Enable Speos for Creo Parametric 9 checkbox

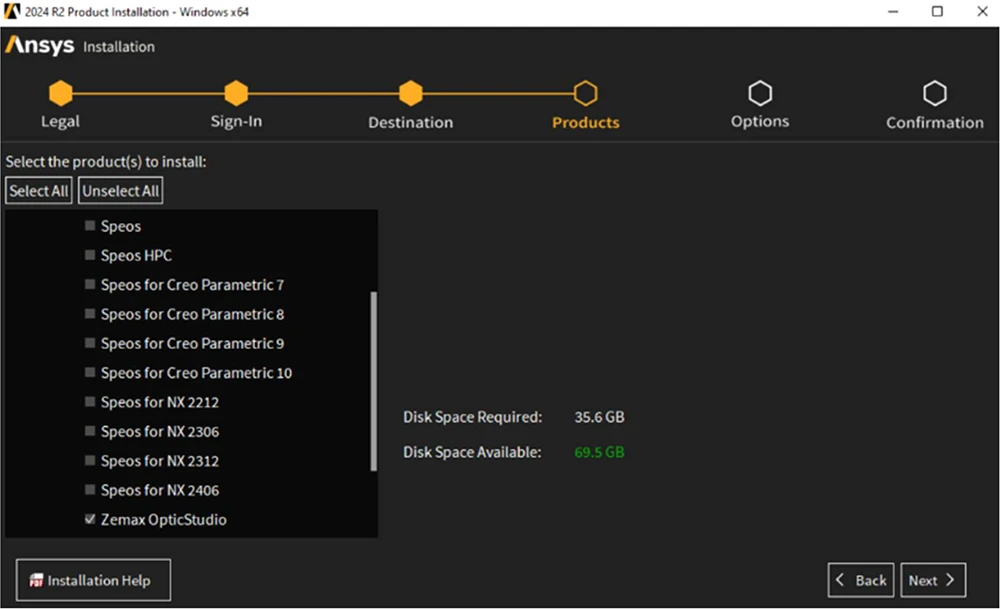coord(90,343)
